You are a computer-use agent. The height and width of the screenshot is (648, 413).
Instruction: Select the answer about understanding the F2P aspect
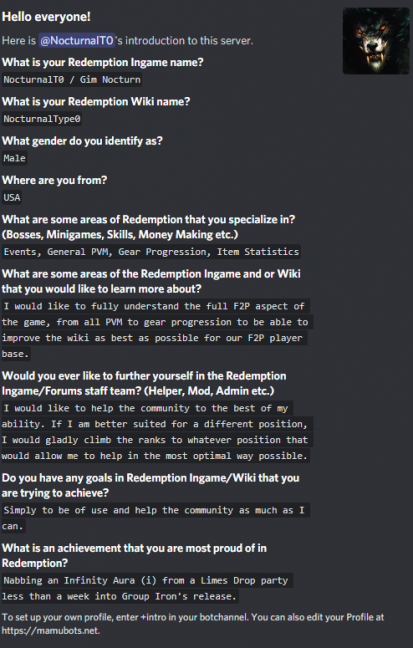tap(157, 330)
